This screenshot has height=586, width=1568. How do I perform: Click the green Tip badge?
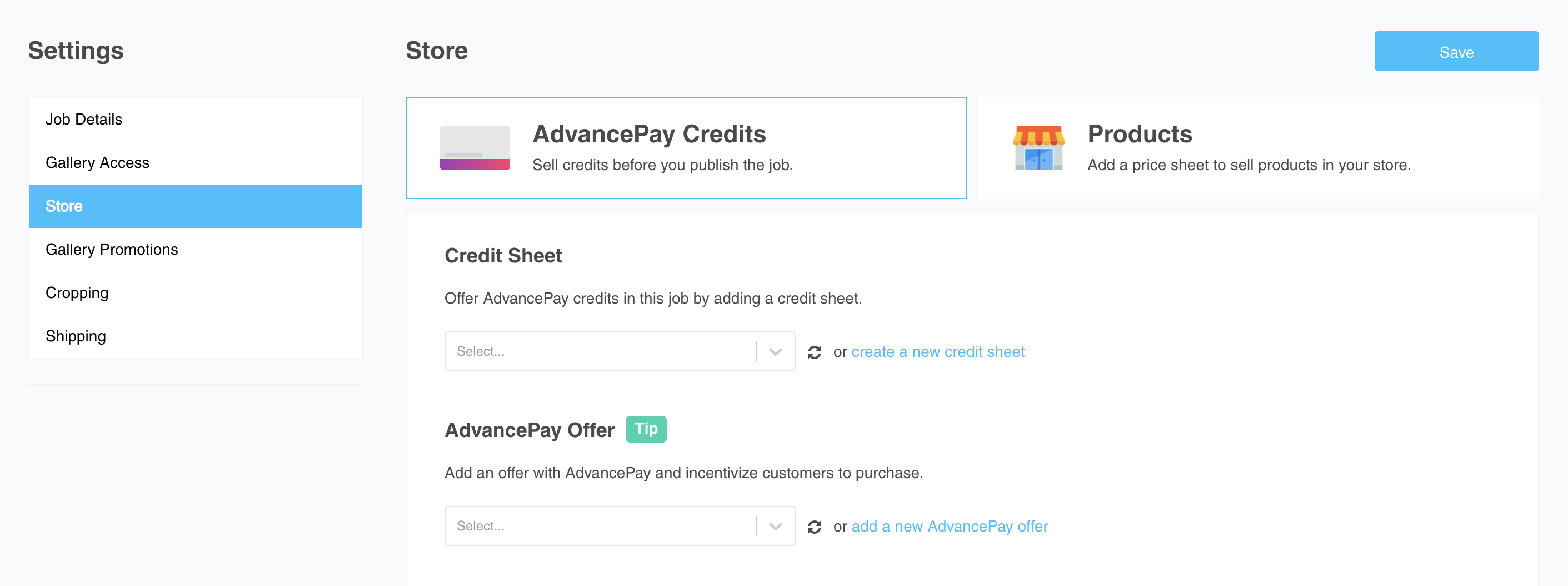[645, 429]
